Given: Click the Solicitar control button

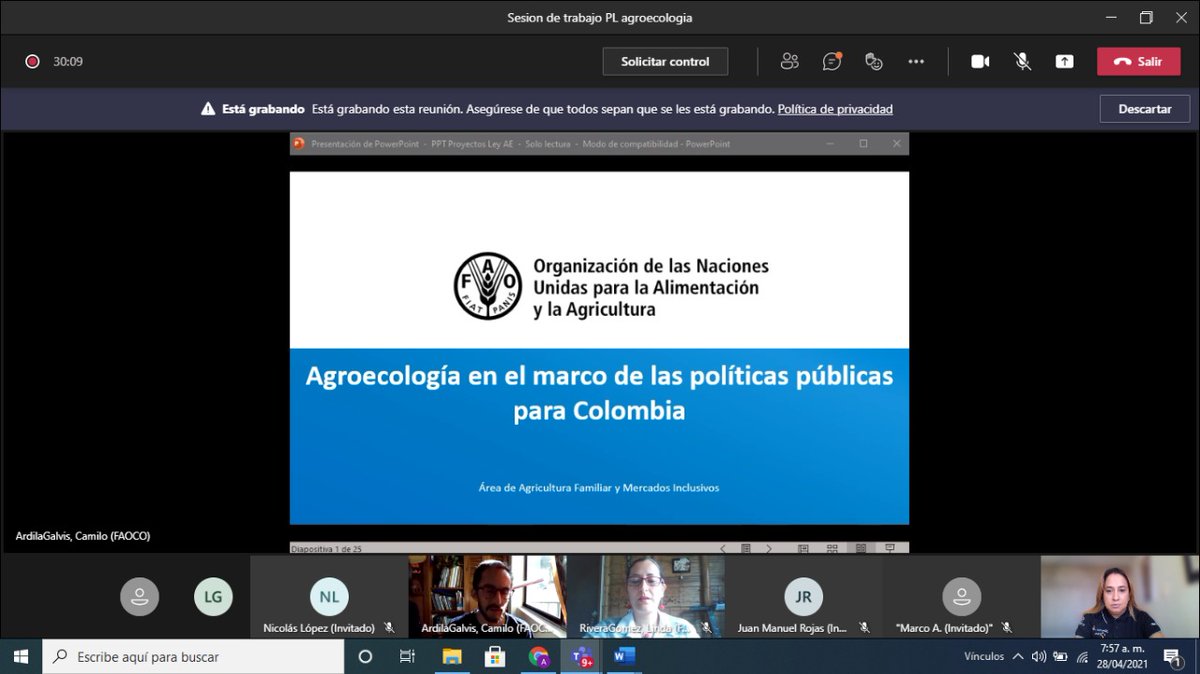Looking at the screenshot, I should [665, 61].
